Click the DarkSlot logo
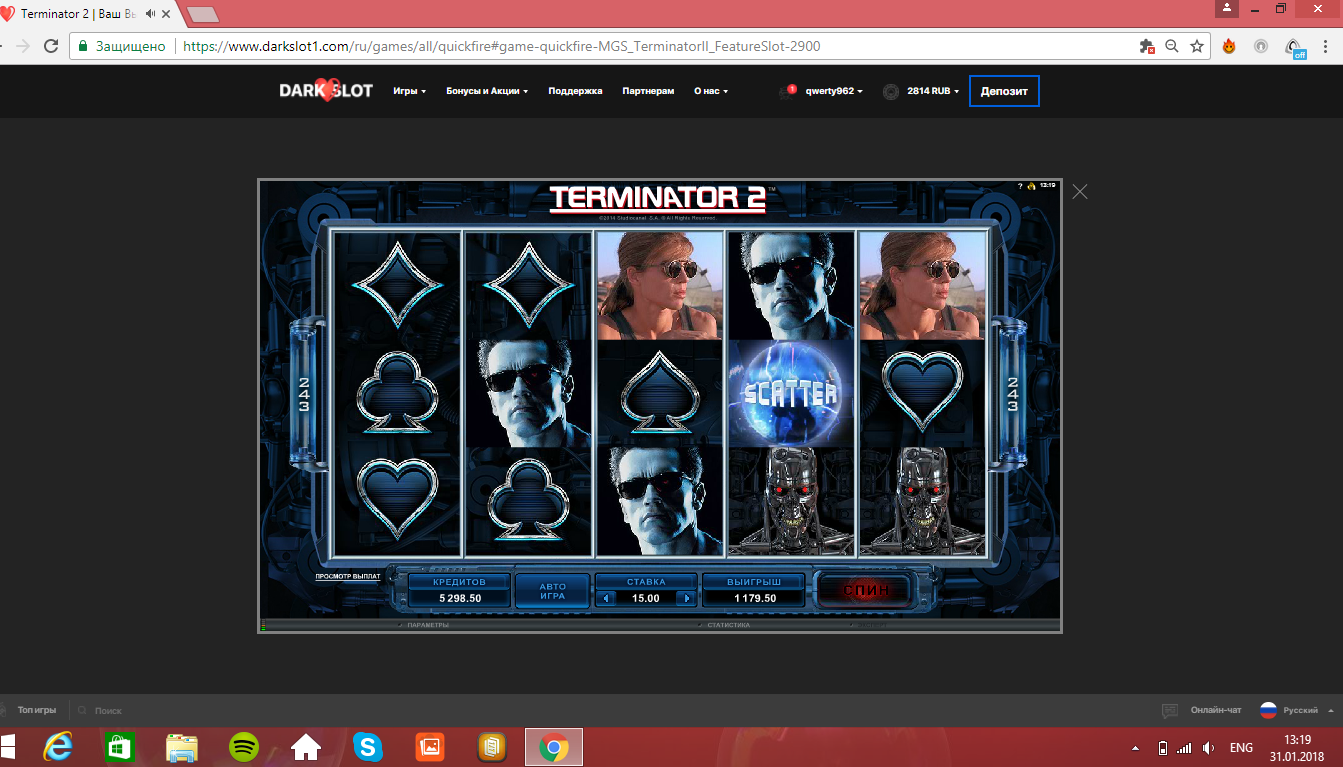 326,91
